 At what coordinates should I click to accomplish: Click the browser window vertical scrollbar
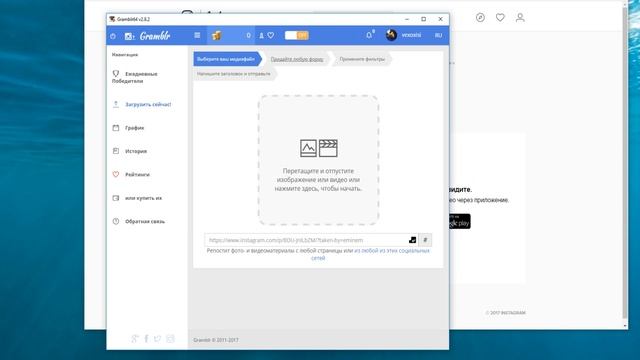(x=625, y=163)
